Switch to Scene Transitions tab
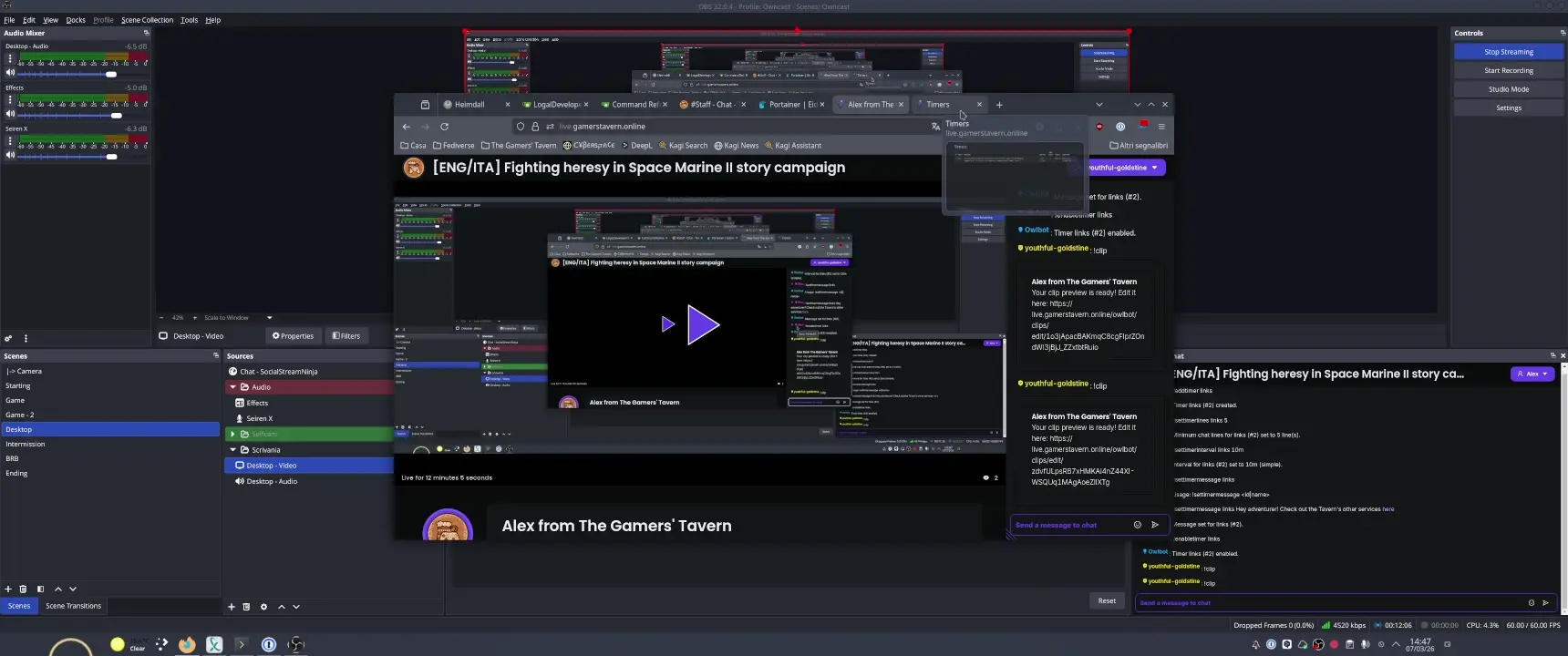Image resolution: width=1568 pixels, height=656 pixels. (74, 606)
